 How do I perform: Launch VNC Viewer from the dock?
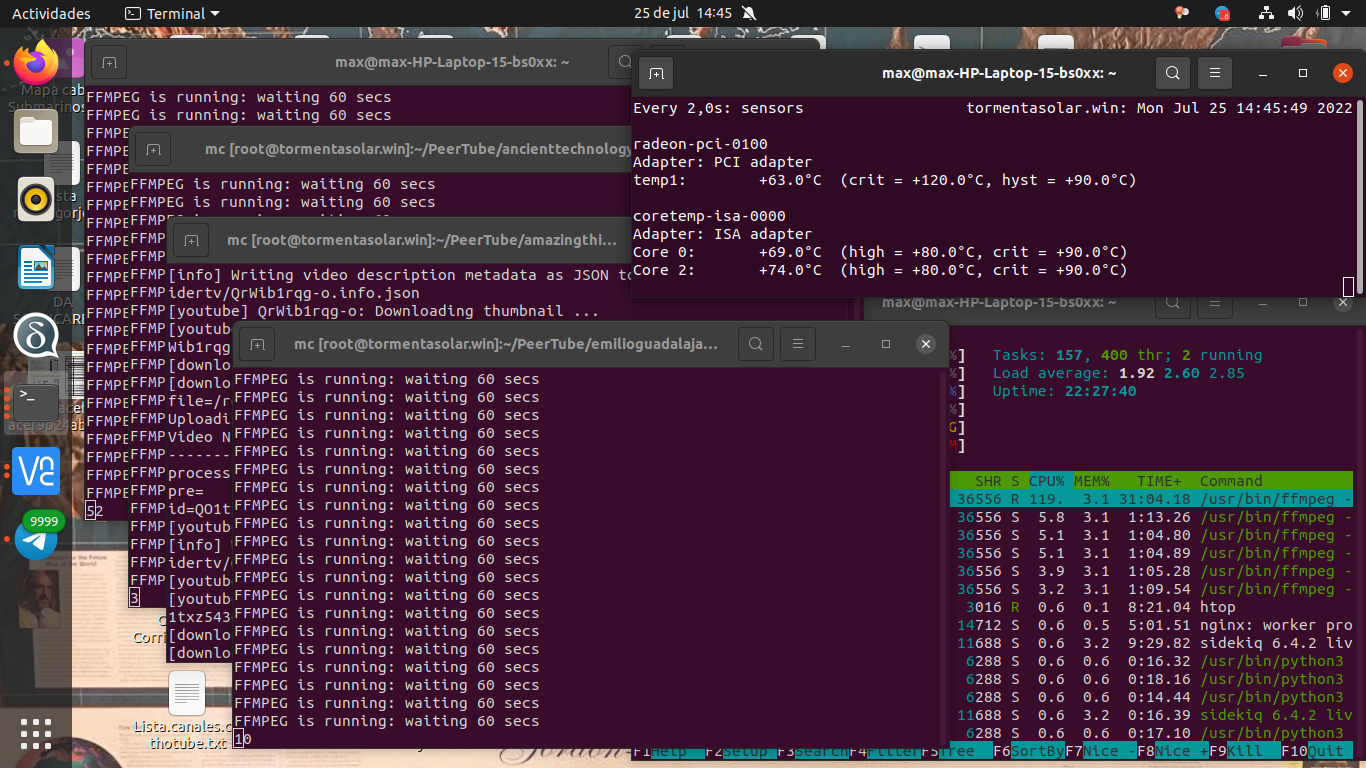pos(36,471)
